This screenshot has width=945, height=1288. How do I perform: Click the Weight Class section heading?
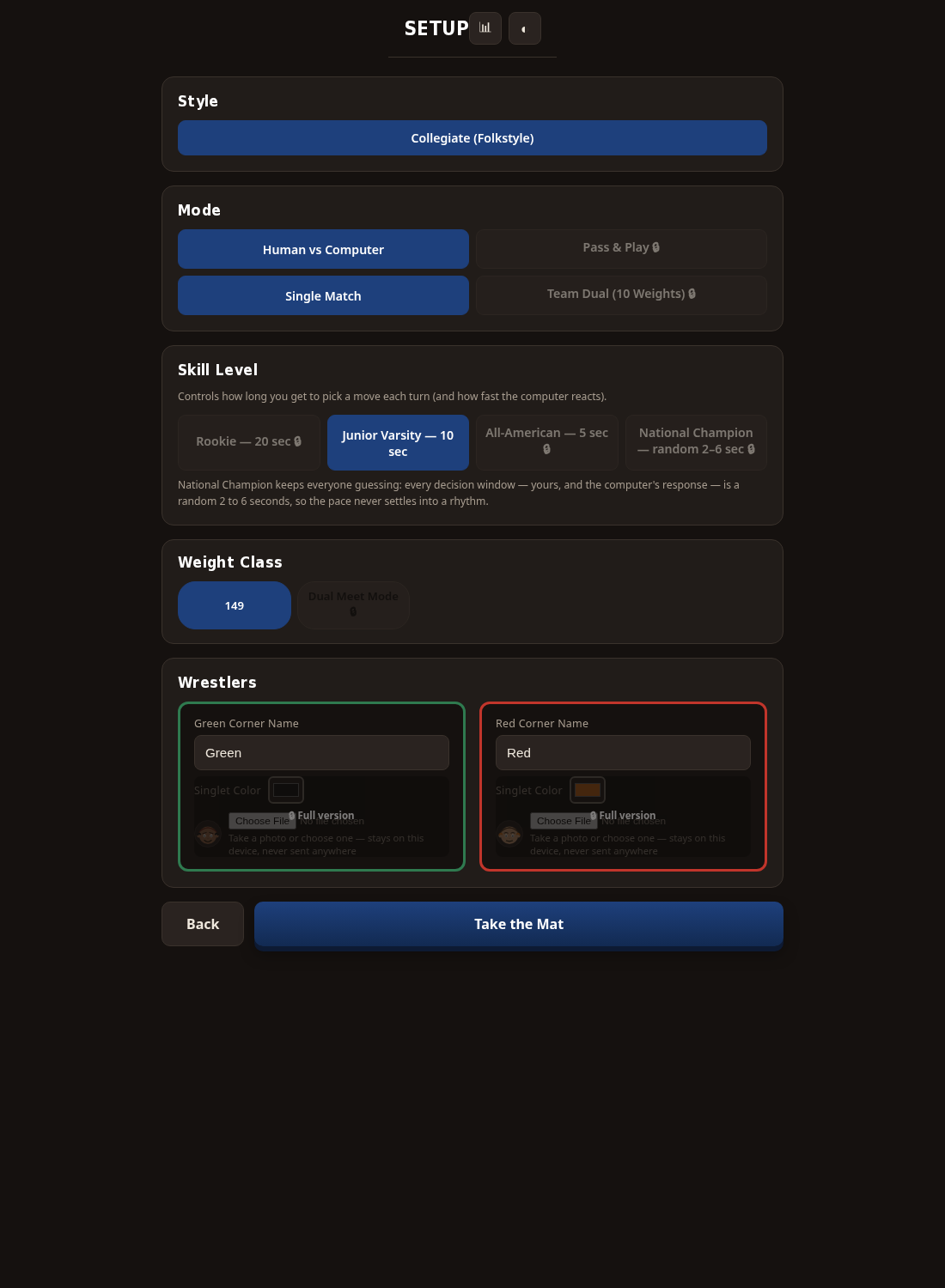pyautogui.click(x=230, y=562)
